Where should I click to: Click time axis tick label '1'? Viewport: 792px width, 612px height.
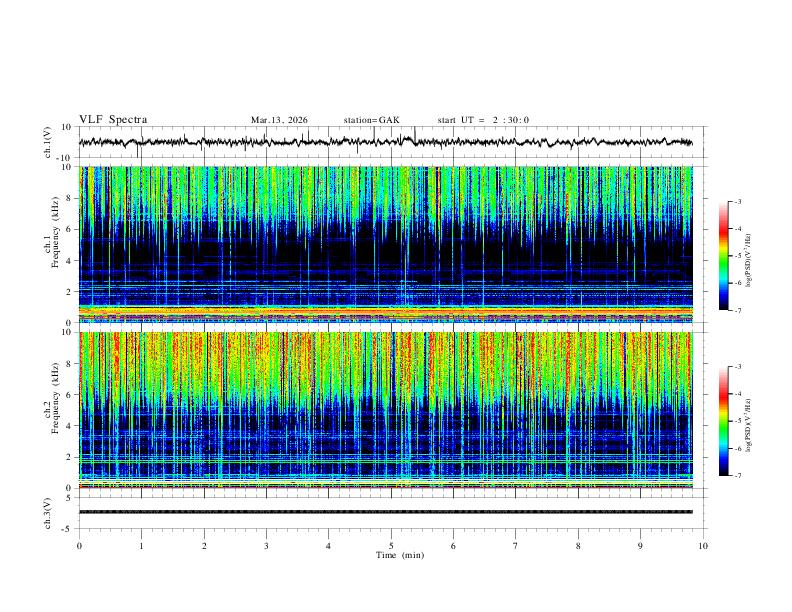[x=141, y=546]
